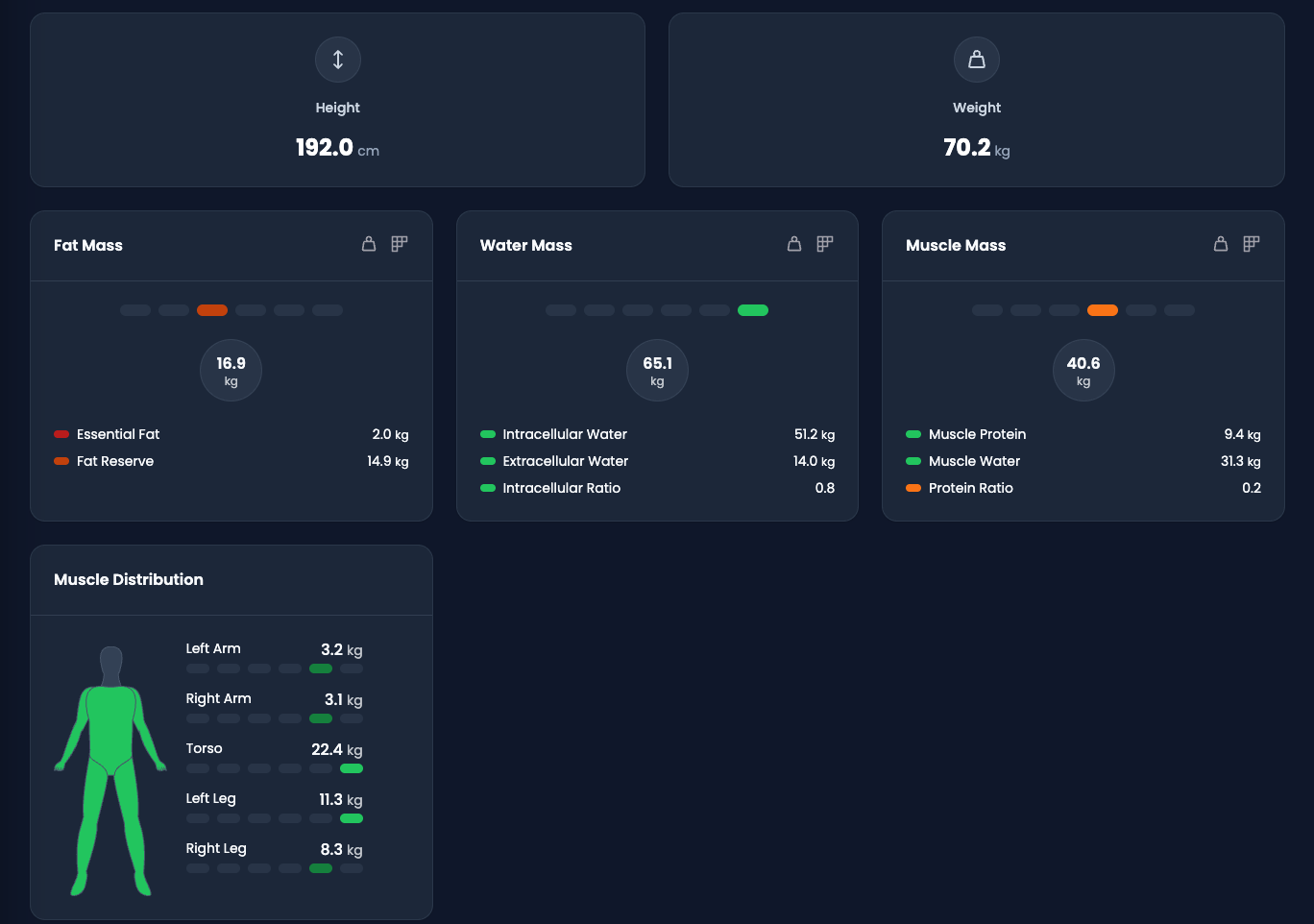Screen dimensions: 1314x924
Task: Switch Fat Mass card to weight view icon
Action: [369, 244]
